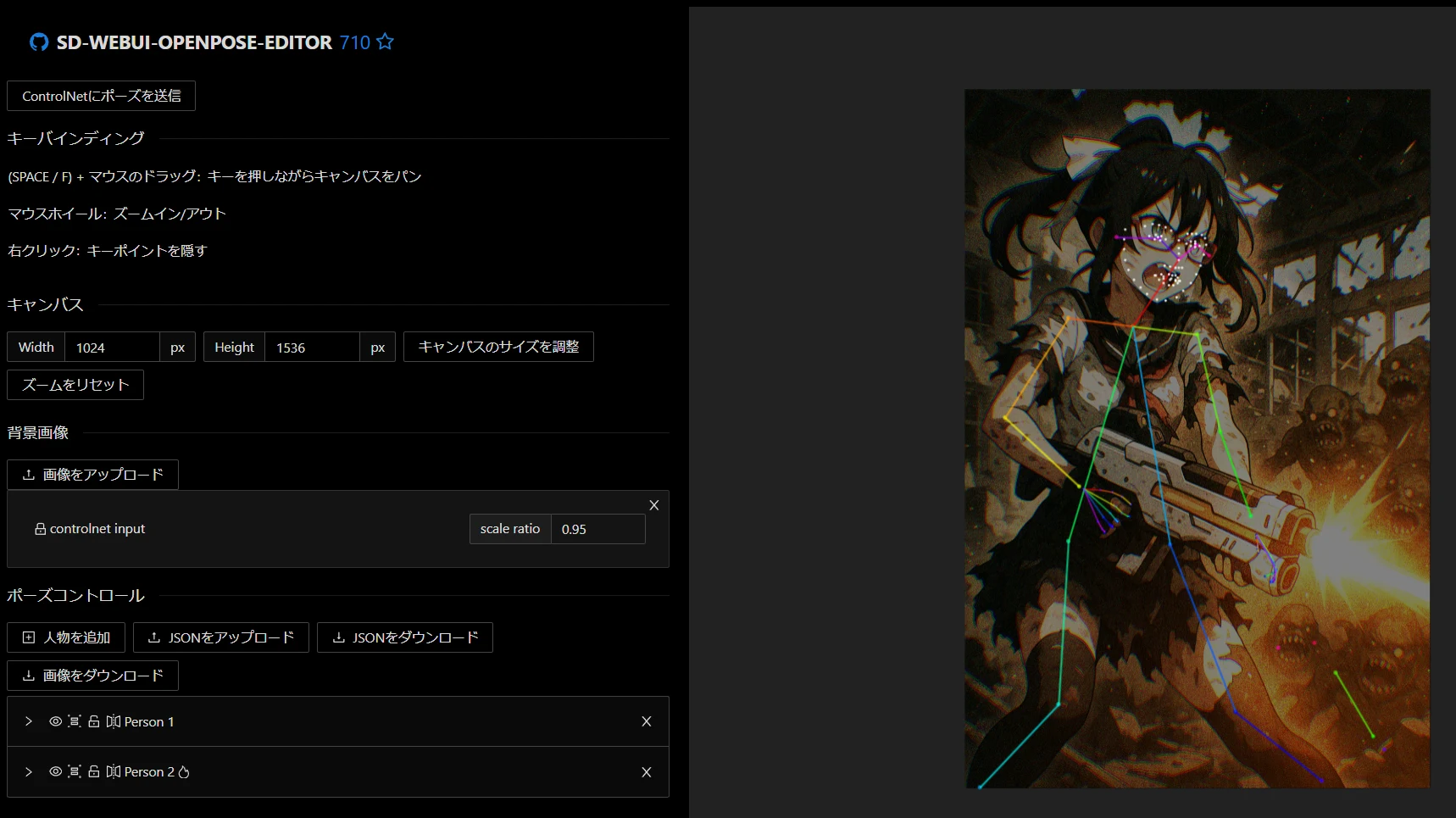Toggle Person 2 visibility eye icon

pos(55,772)
